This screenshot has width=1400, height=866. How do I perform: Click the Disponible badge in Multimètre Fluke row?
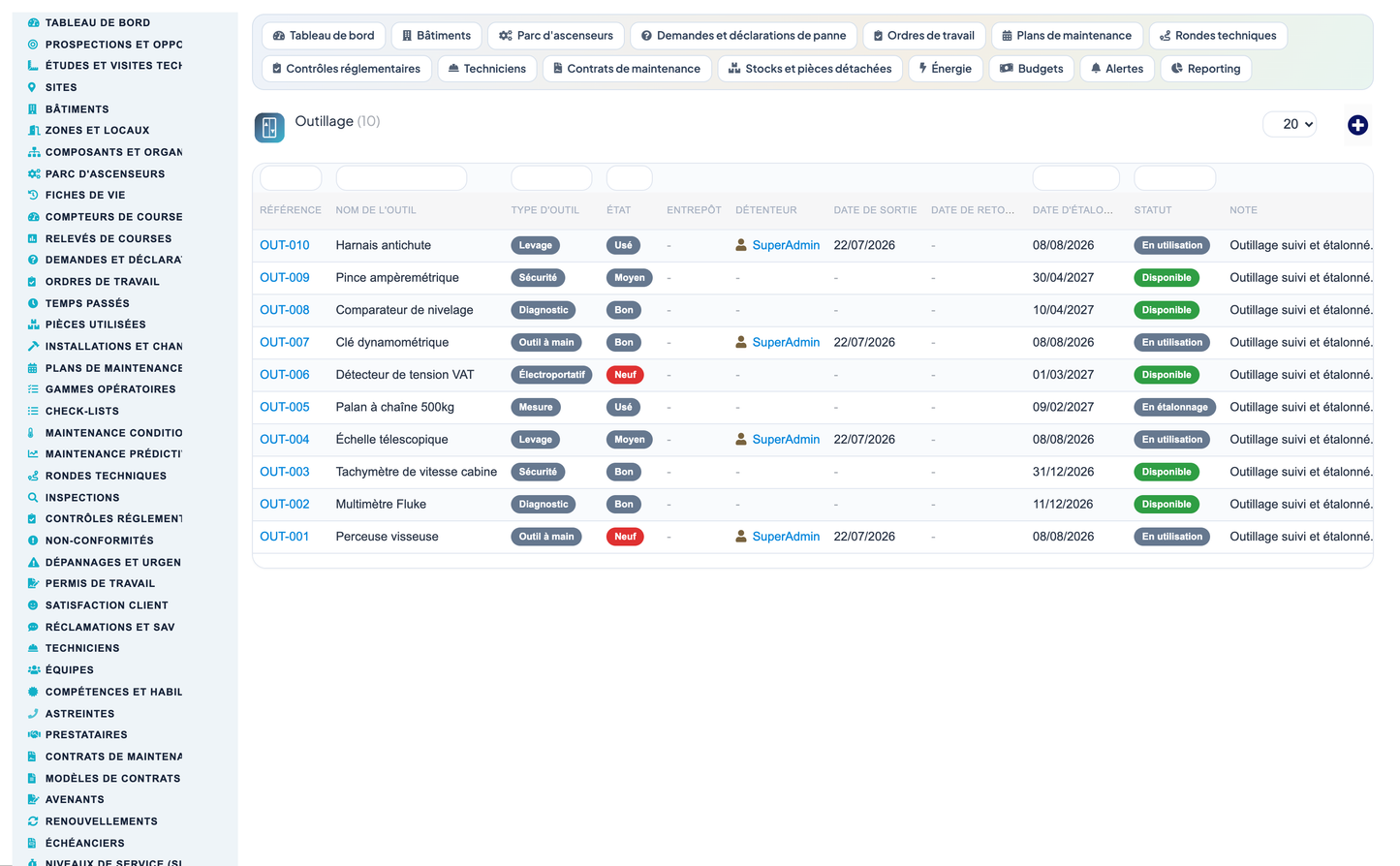(x=1167, y=504)
